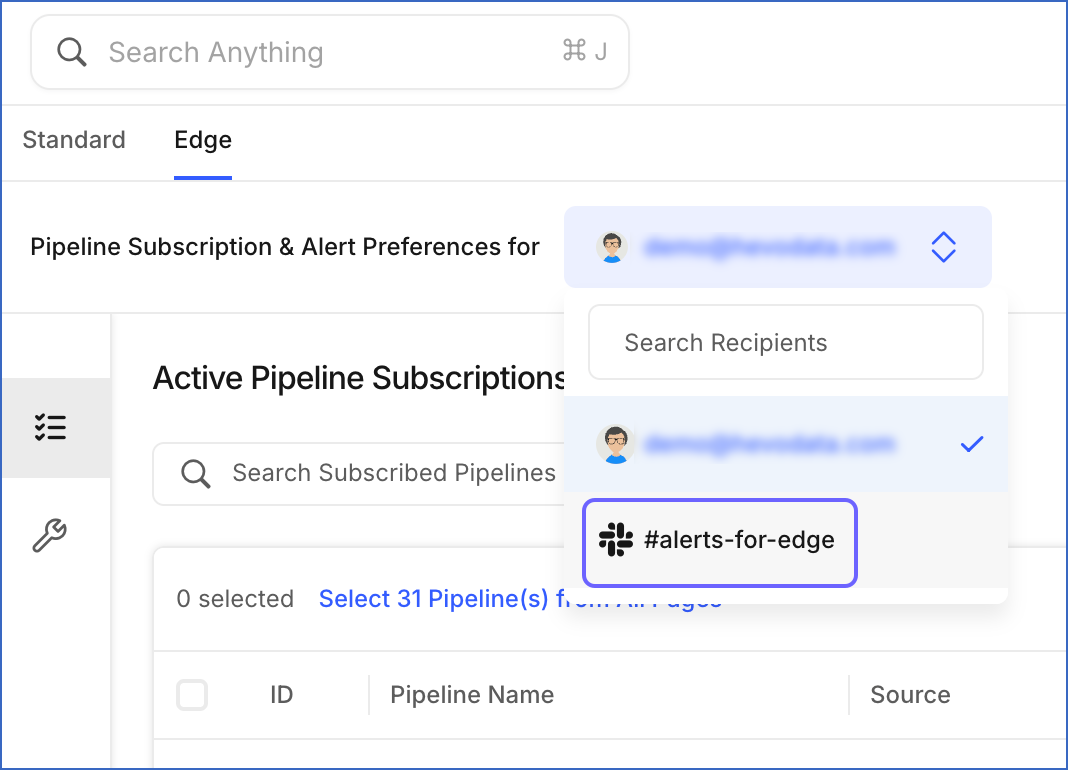
Task: Switch to the Standard tab
Action: [74, 140]
